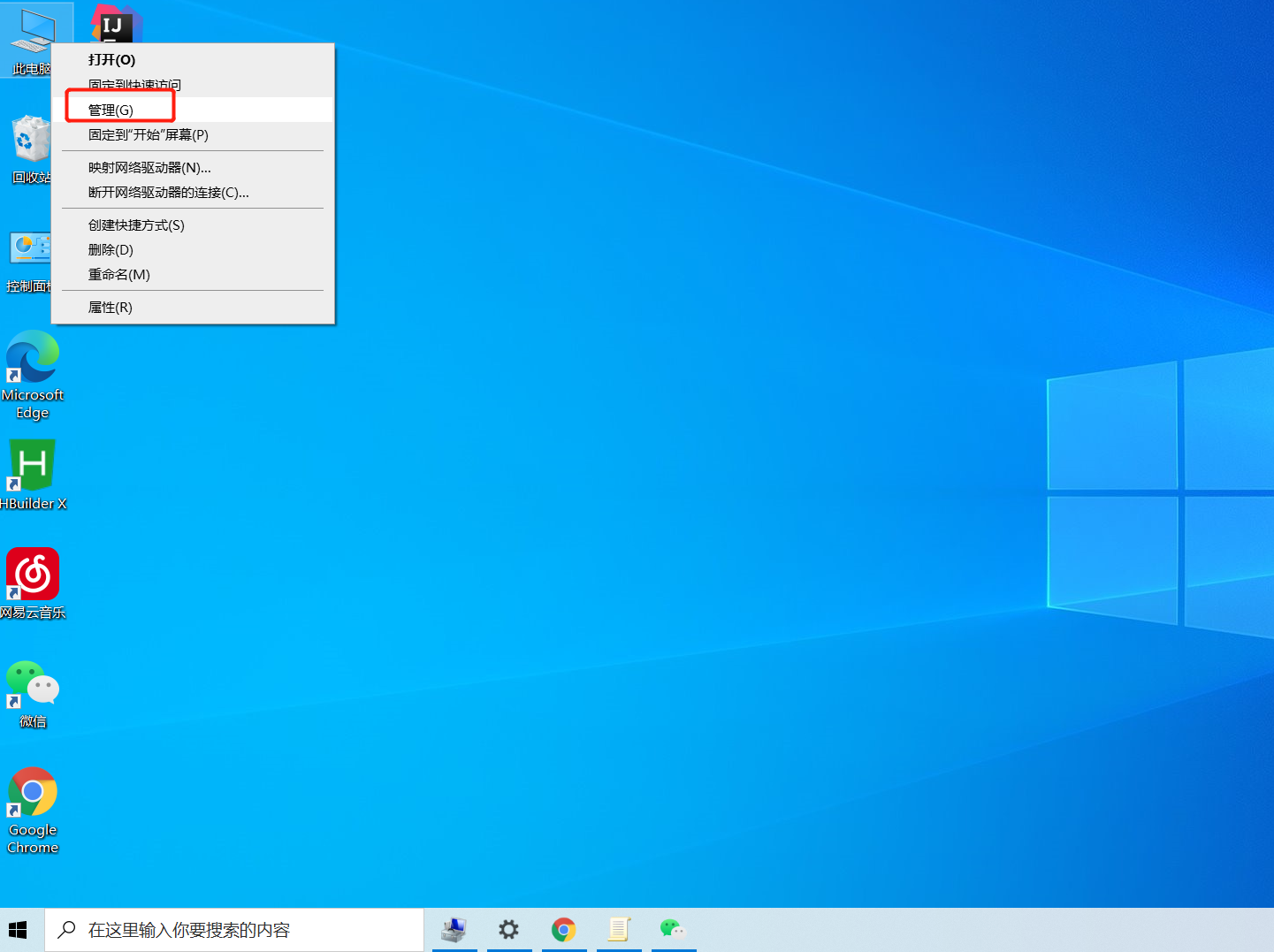Select the IntelliJ IDEA desktop icon
Image resolution: width=1274 pixels, height=952 pixels.
116,24
